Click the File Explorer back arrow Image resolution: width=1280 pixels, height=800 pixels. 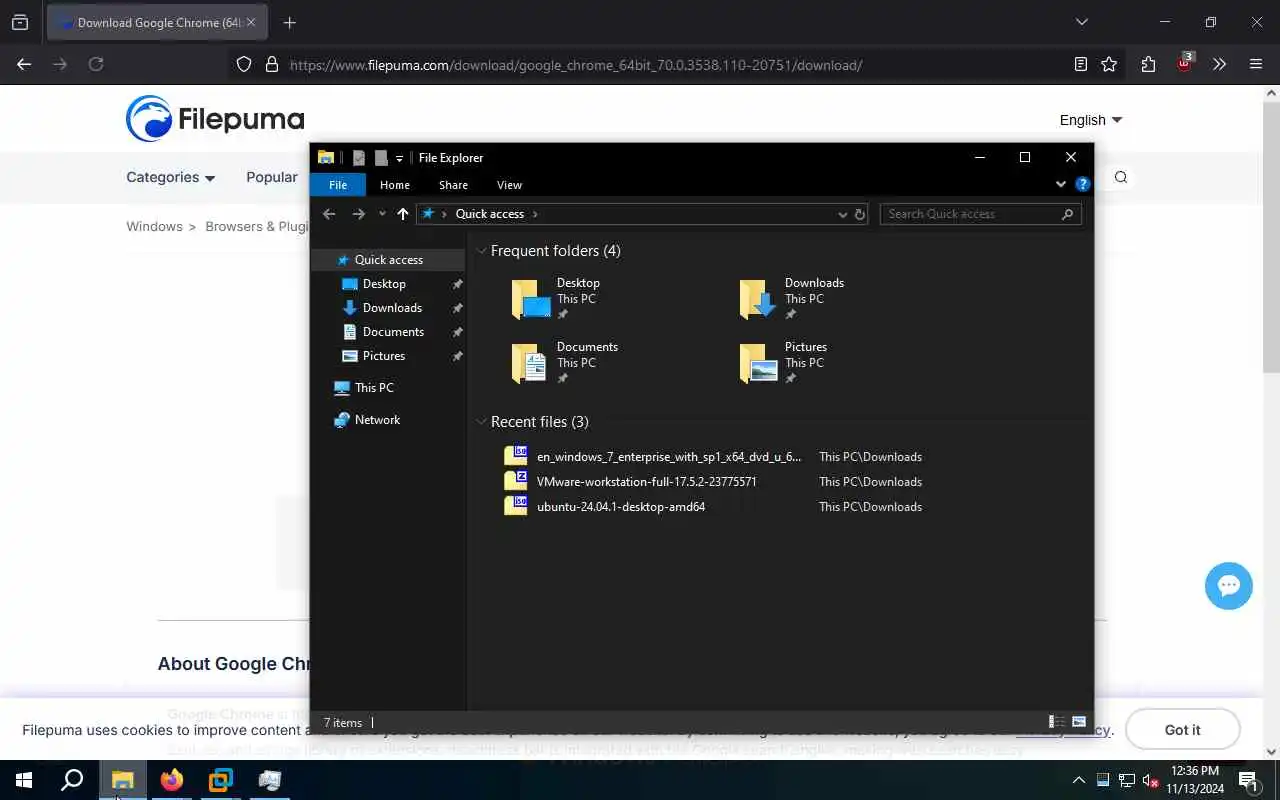pyautogui.click(x=329, y=214)
